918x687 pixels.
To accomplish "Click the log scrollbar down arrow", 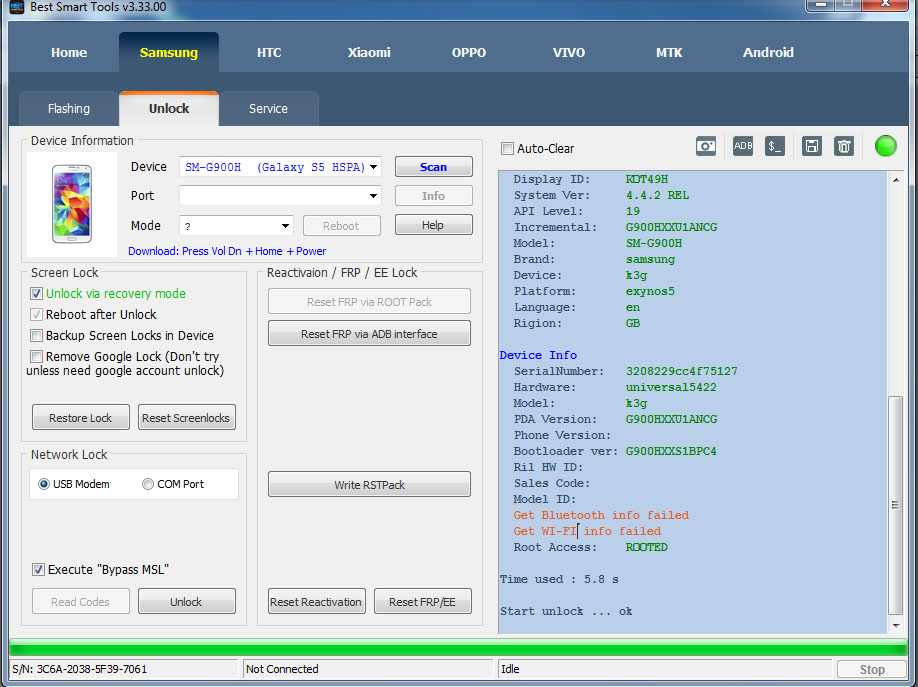I will pyautogui.click(x=896, y=626).
